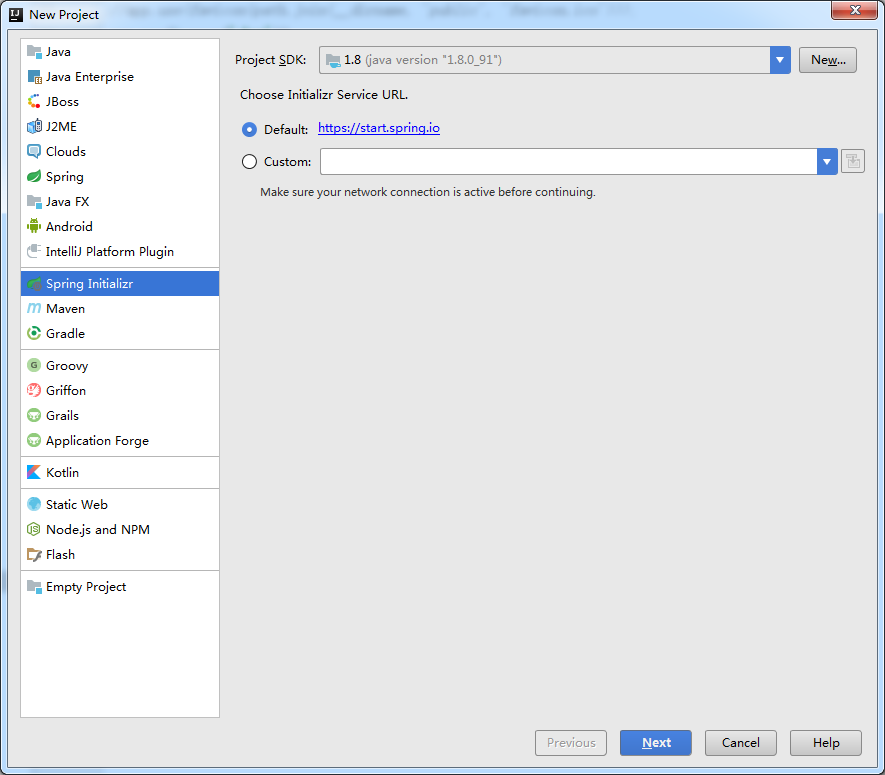The width and height of the screenshot is (885, 775).
Task: Click the Help button
Action: point(826,742)
